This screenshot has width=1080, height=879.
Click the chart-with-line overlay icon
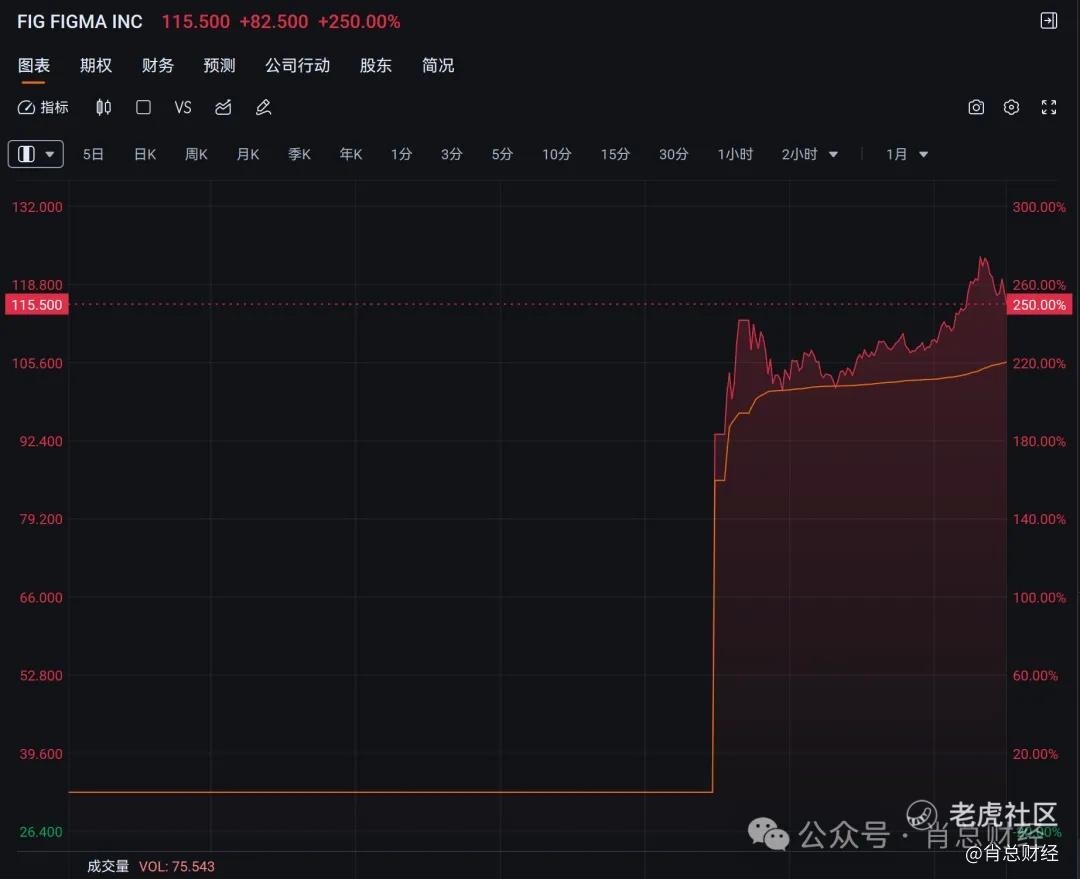click(223, 107)
